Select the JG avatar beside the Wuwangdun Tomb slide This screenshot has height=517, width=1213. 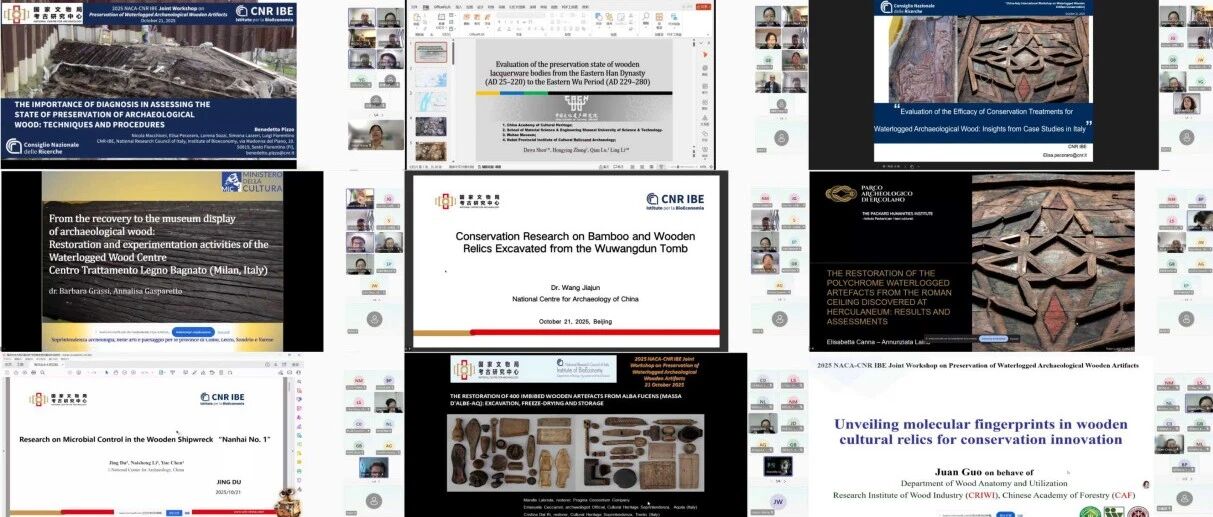point(795,199)
